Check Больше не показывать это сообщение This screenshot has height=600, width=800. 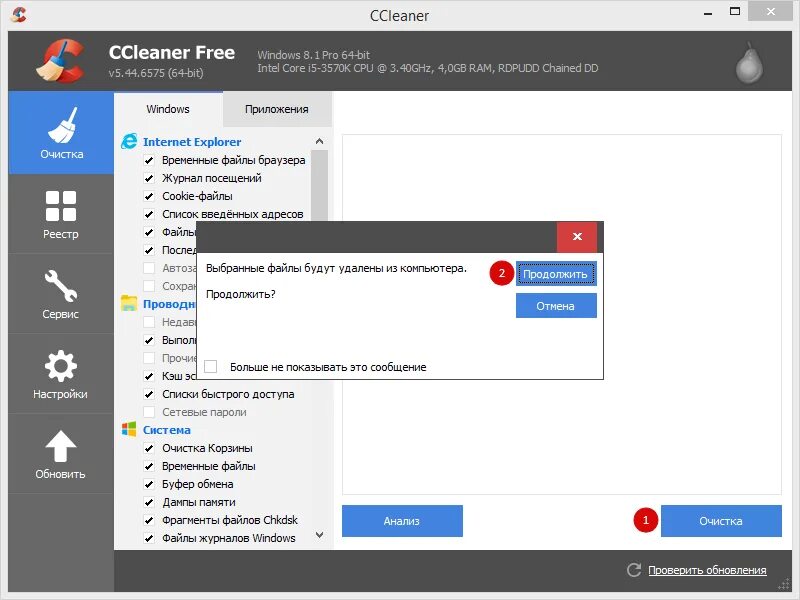(x=210, y=366)
